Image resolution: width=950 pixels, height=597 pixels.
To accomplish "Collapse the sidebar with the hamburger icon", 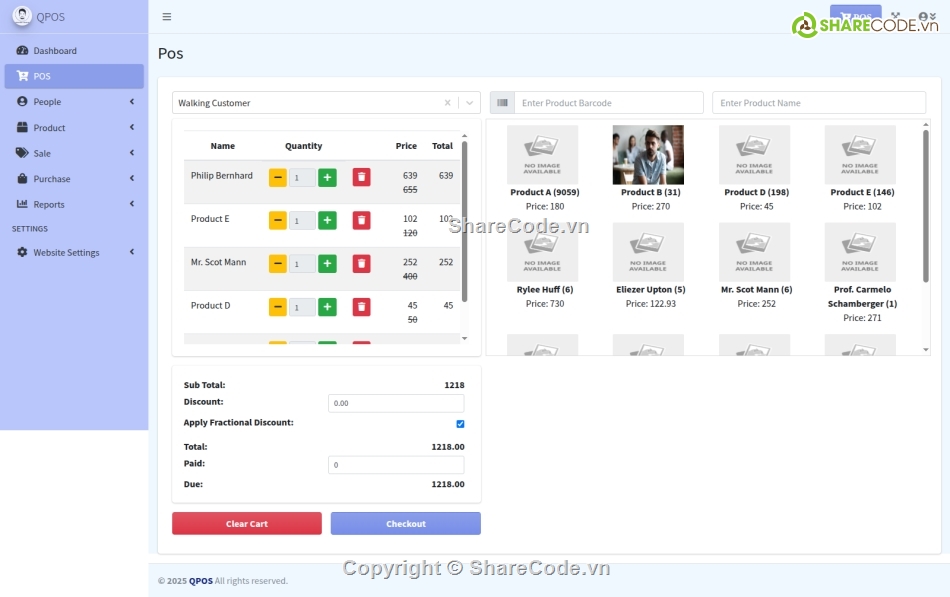I will 166,16.
